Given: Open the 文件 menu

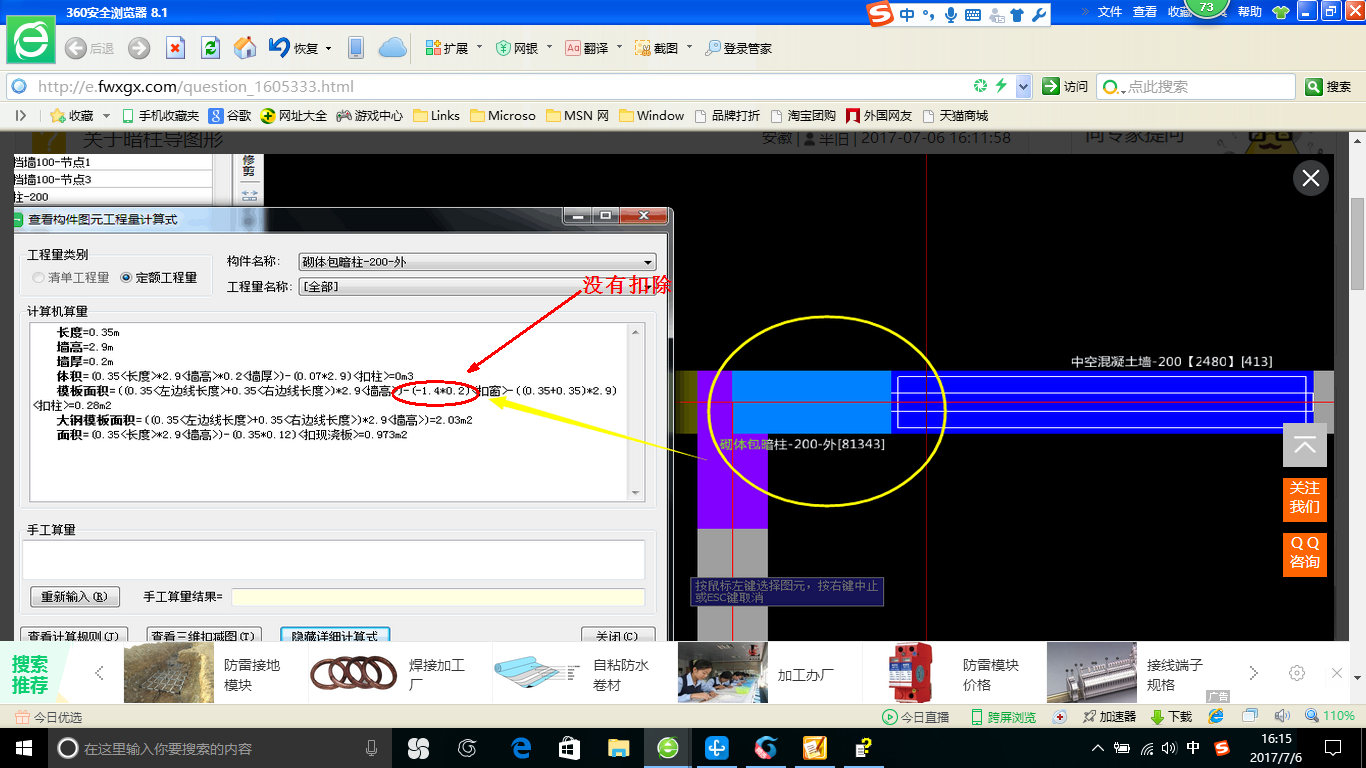Looking at the screenshot, I should (1110, 12).
